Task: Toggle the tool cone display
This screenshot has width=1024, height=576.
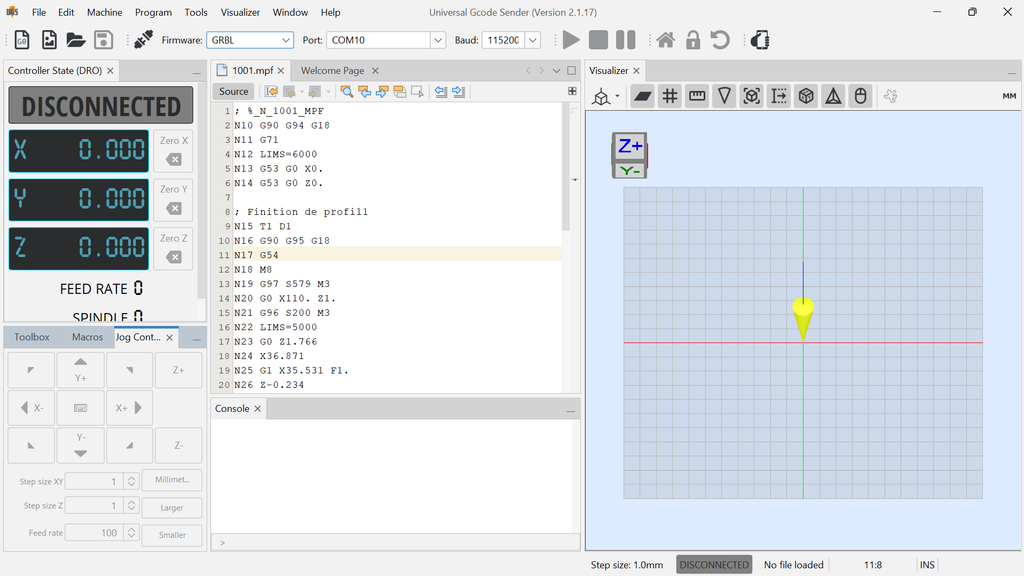Action: click(x=724, y=97)
